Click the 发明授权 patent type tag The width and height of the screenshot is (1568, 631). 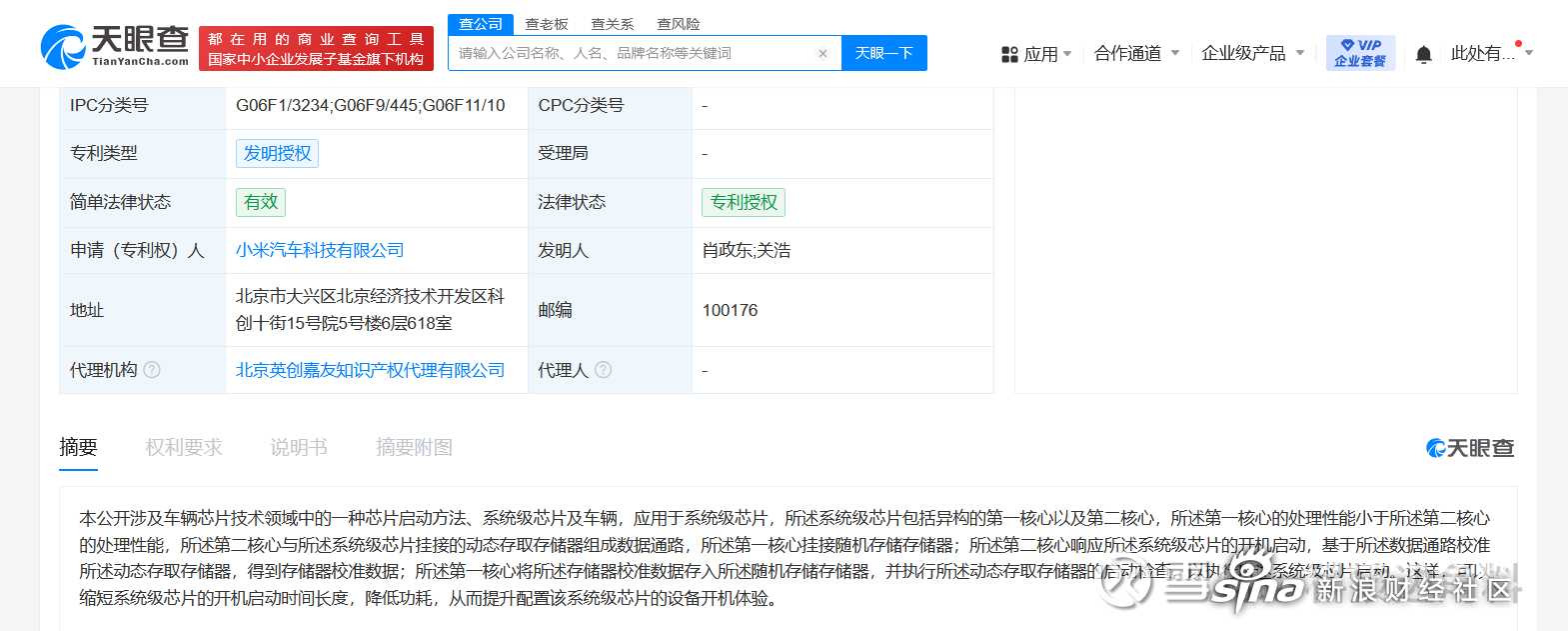(x=278, y=153)
